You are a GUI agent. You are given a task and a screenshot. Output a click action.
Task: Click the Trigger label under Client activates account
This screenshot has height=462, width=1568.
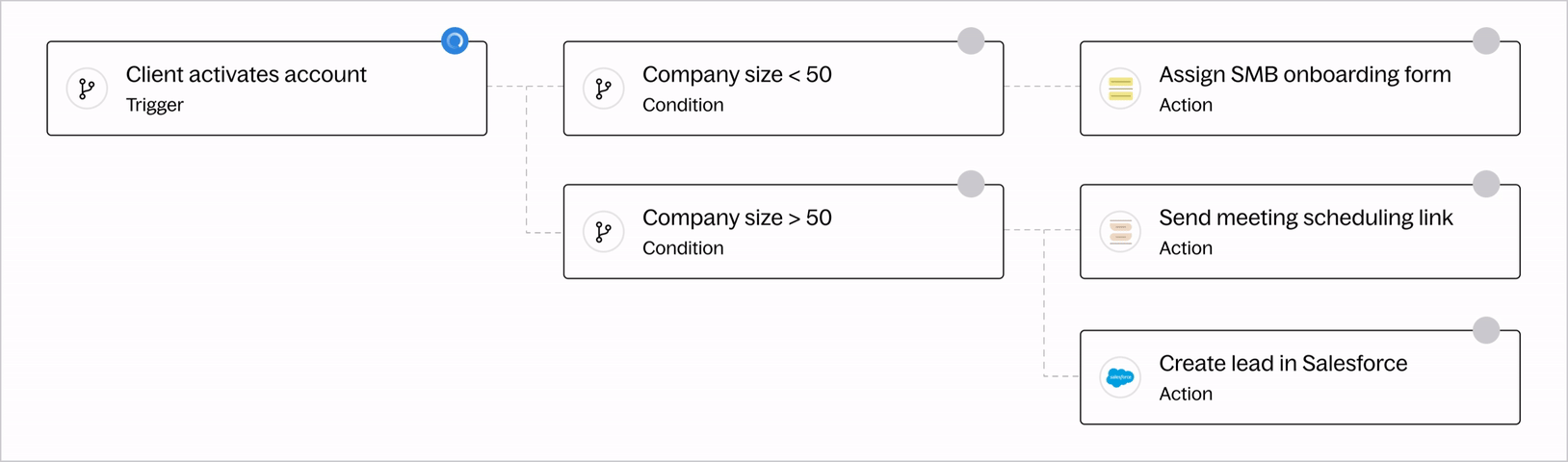154,105
